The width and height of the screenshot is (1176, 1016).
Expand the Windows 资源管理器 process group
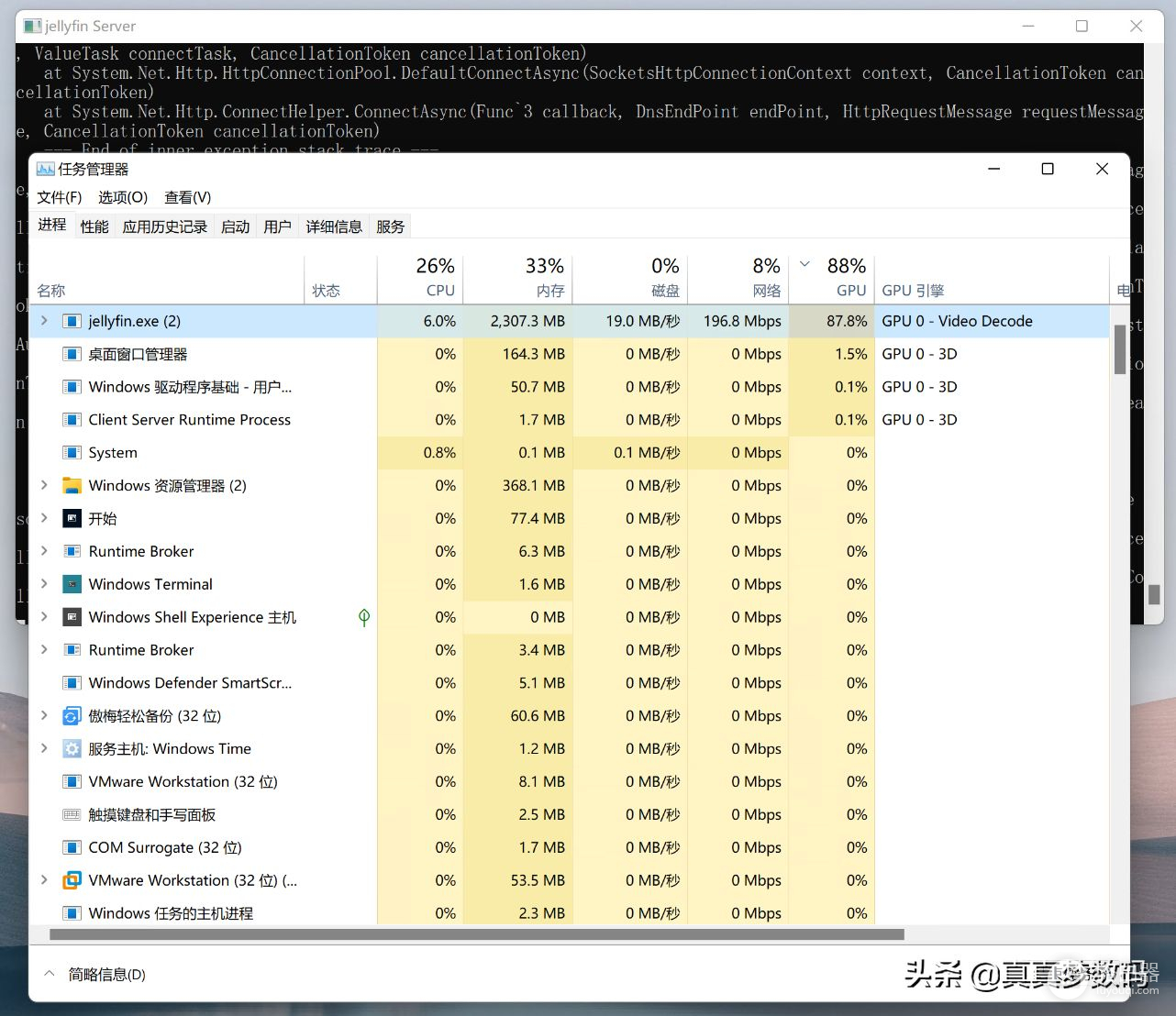[x=44, y=486]
